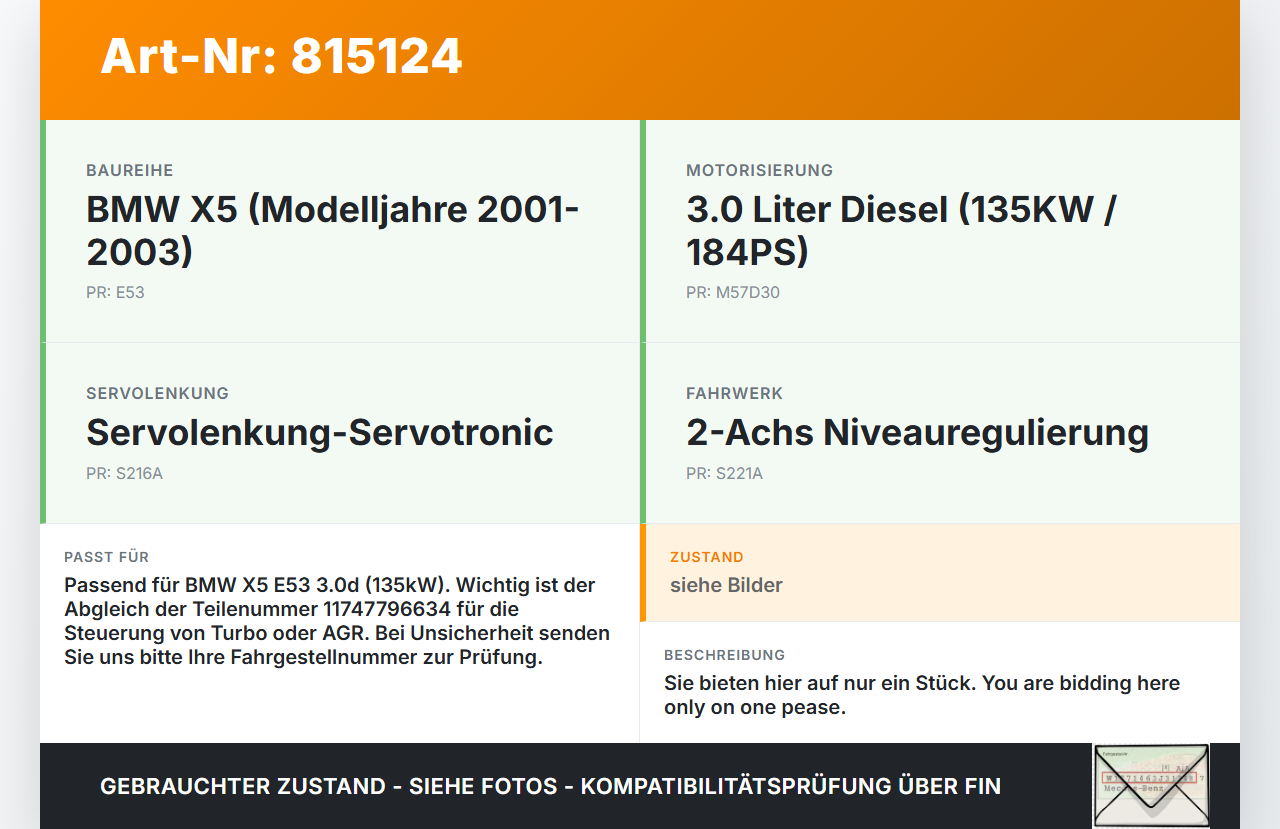Click the SERVOLENKUNG label
Viewport: 1280px width, 829px height.
click(x=157, y=394)
